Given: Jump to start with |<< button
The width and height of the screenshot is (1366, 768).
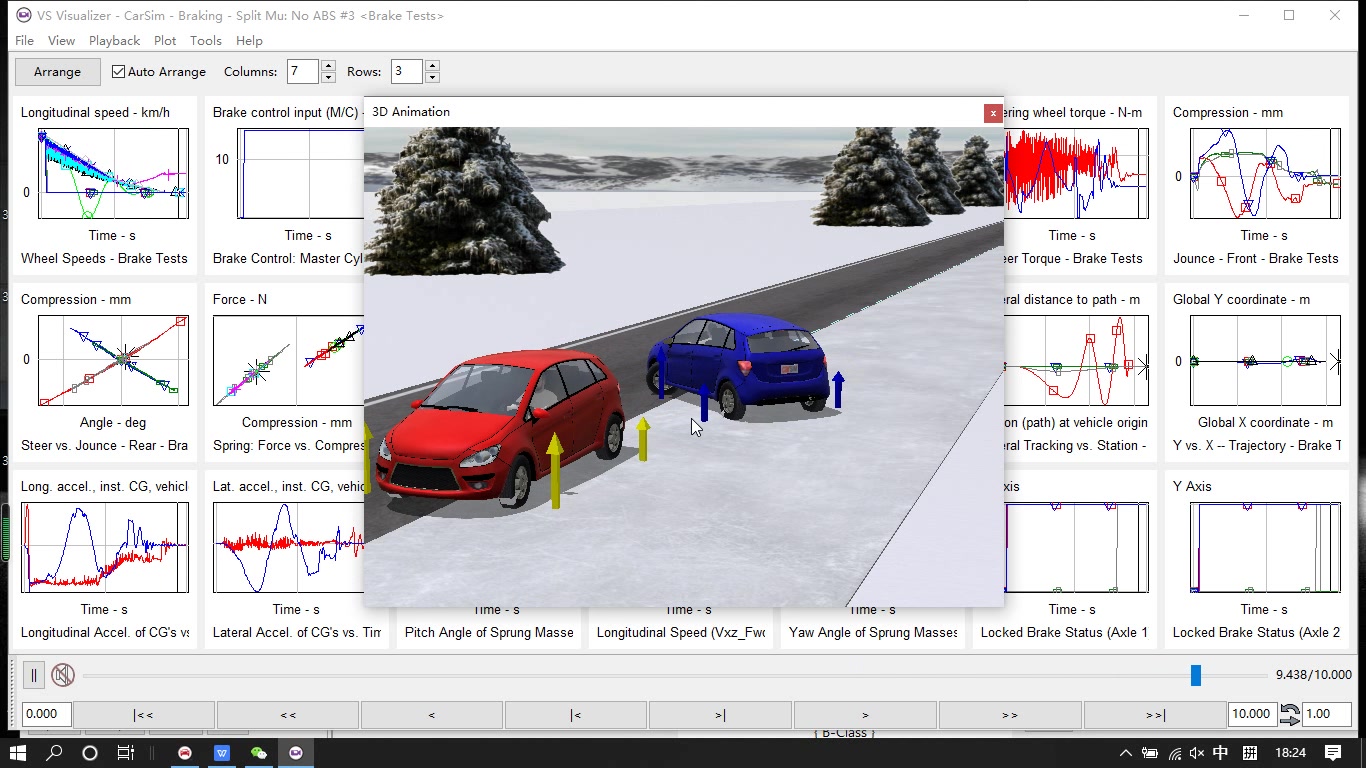Looking at the screenshot, I should pos(143,715).
